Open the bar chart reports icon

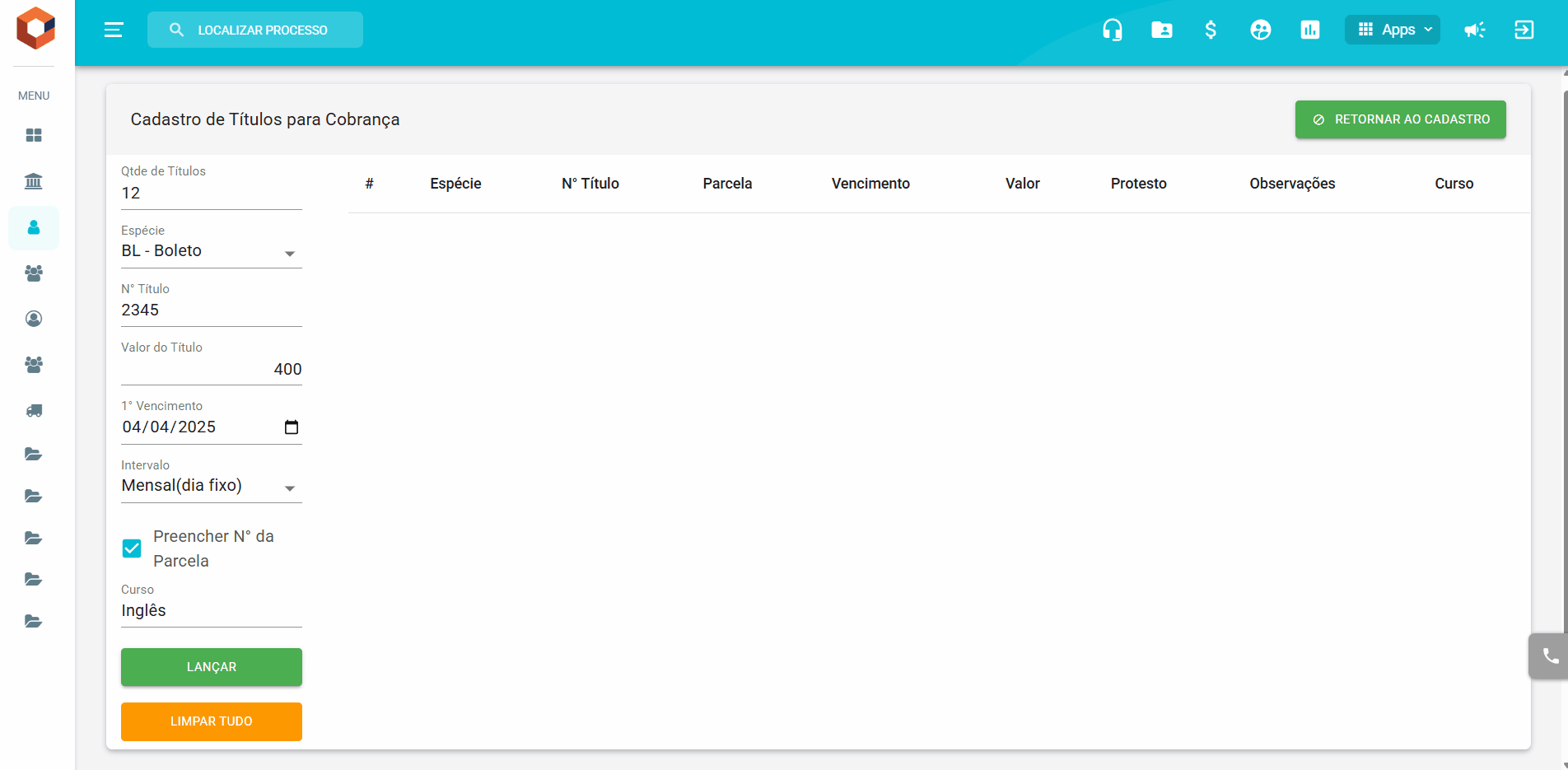click(x=1310, y=30)
